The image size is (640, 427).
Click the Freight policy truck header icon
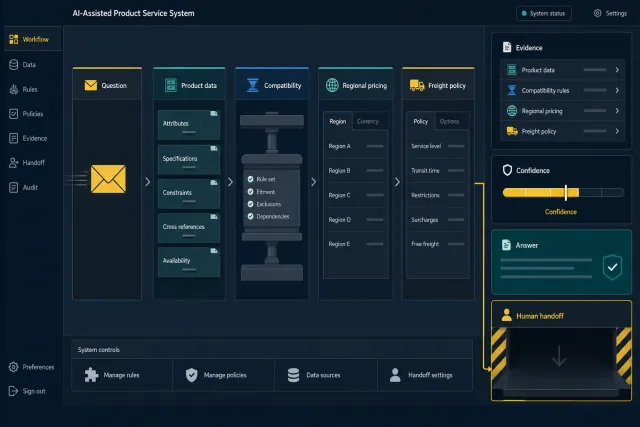[417, 85]
